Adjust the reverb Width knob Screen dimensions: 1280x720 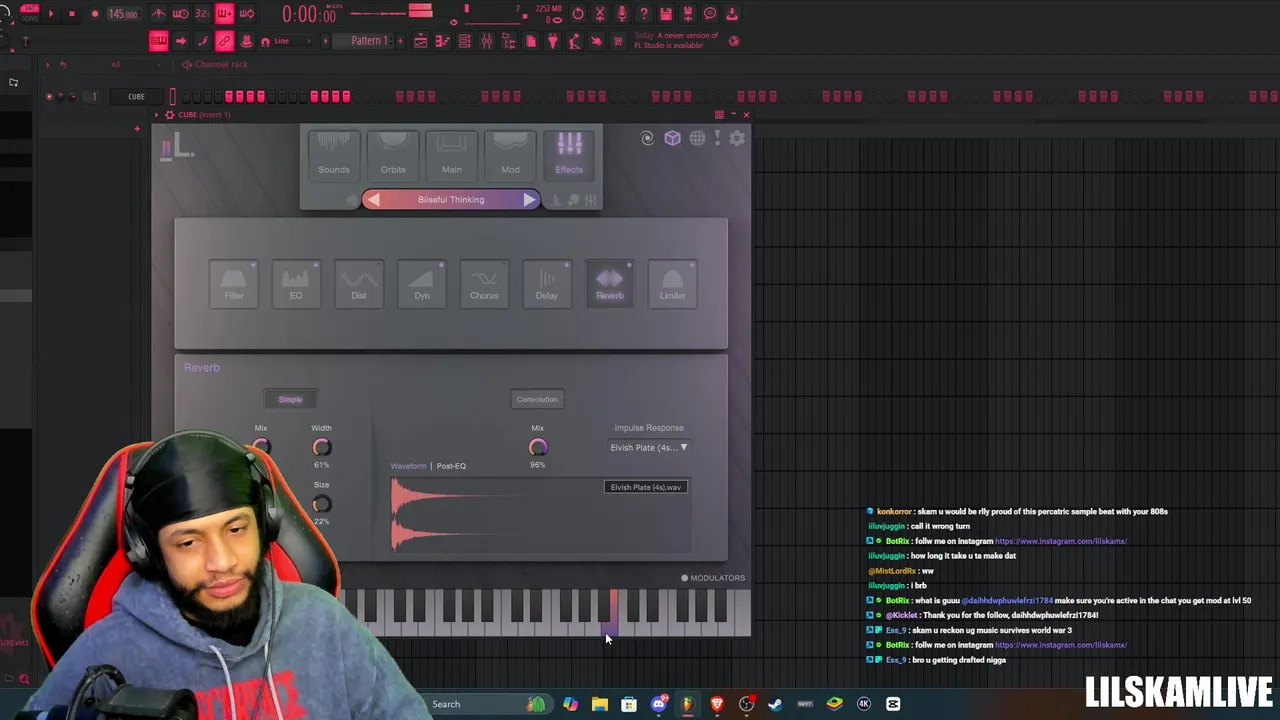[x=321, y=447]
